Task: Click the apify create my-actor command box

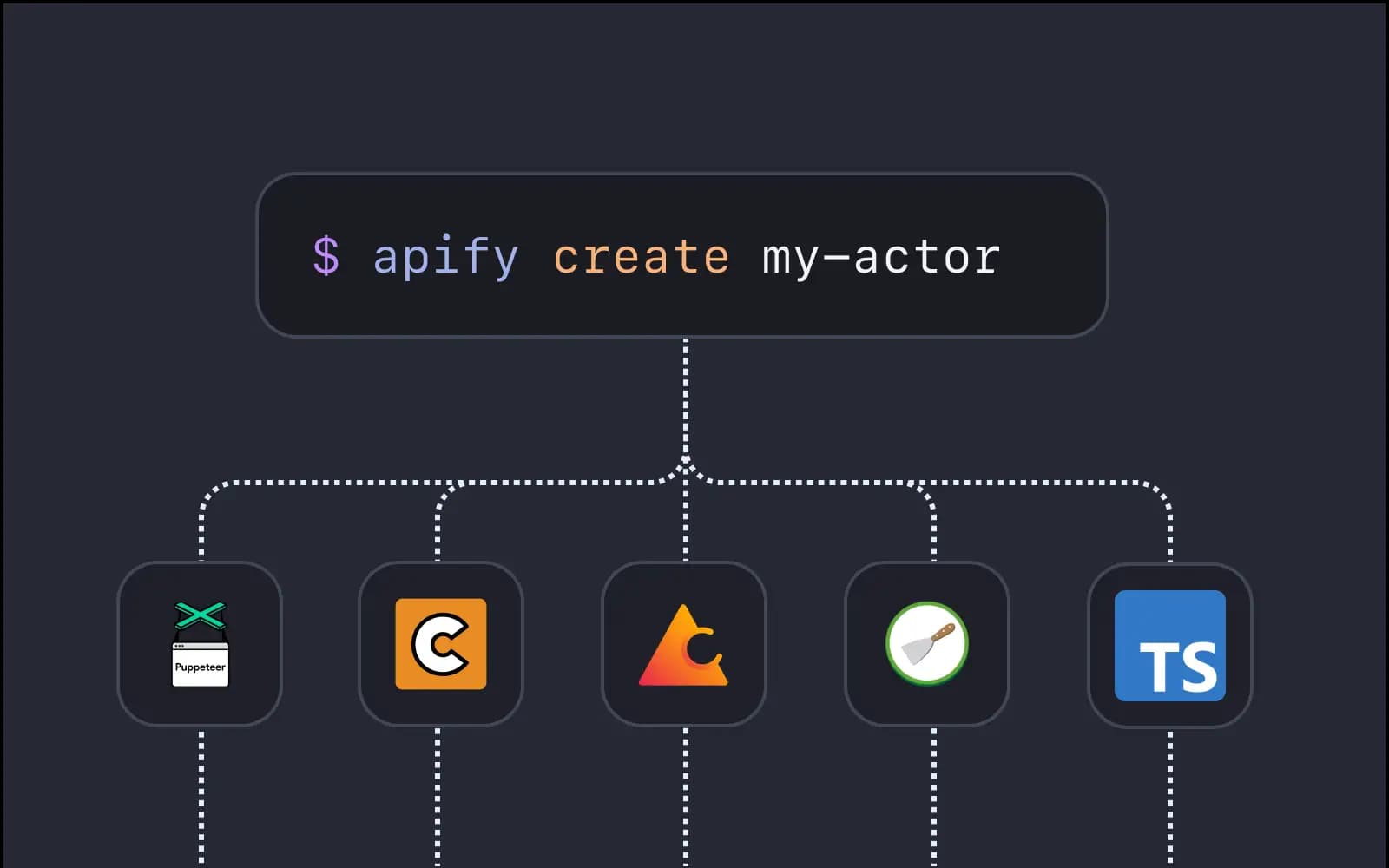Action: pyautogui.click(x=684, y=254)
